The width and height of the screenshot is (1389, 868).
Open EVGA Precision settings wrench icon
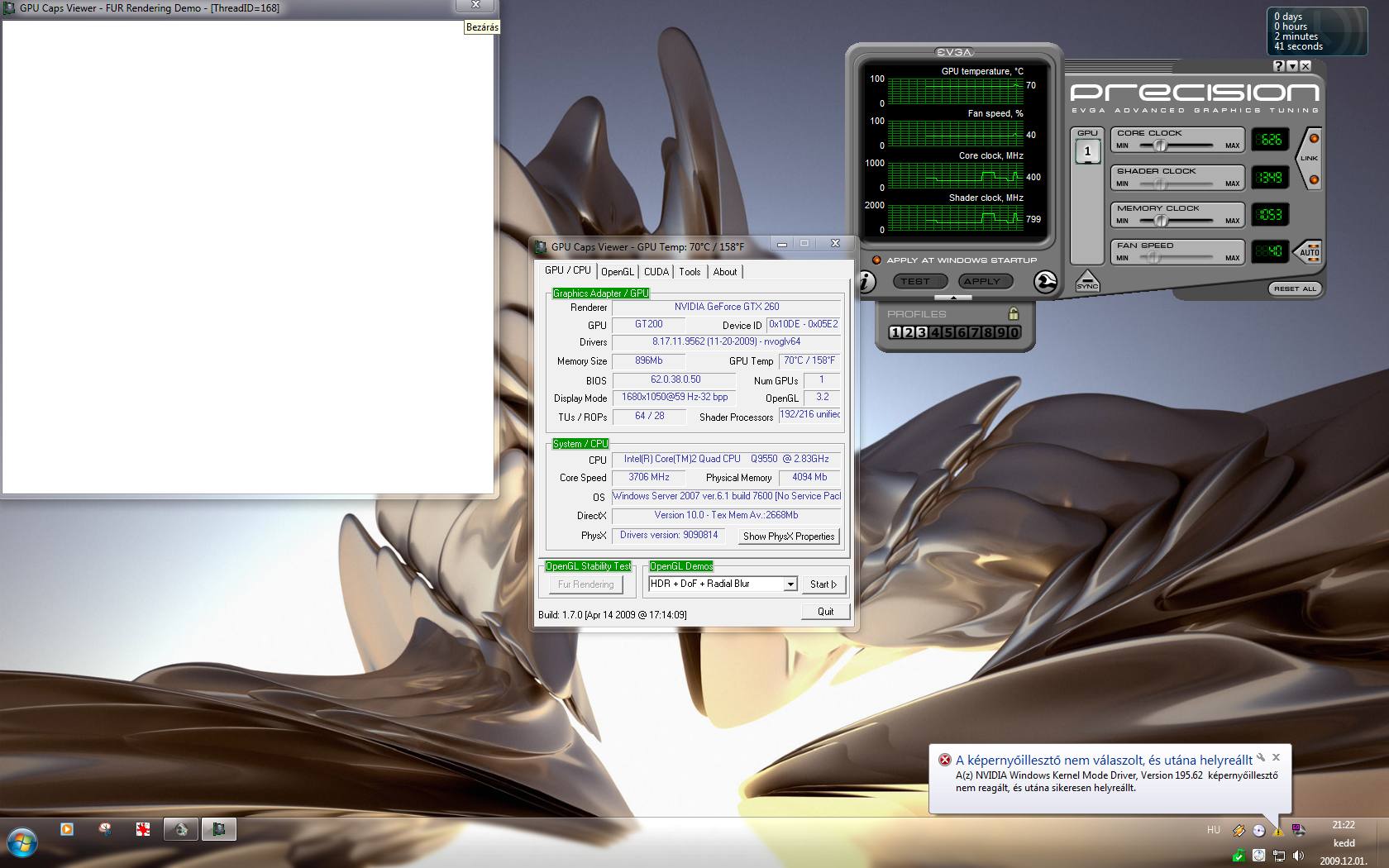1045,282
